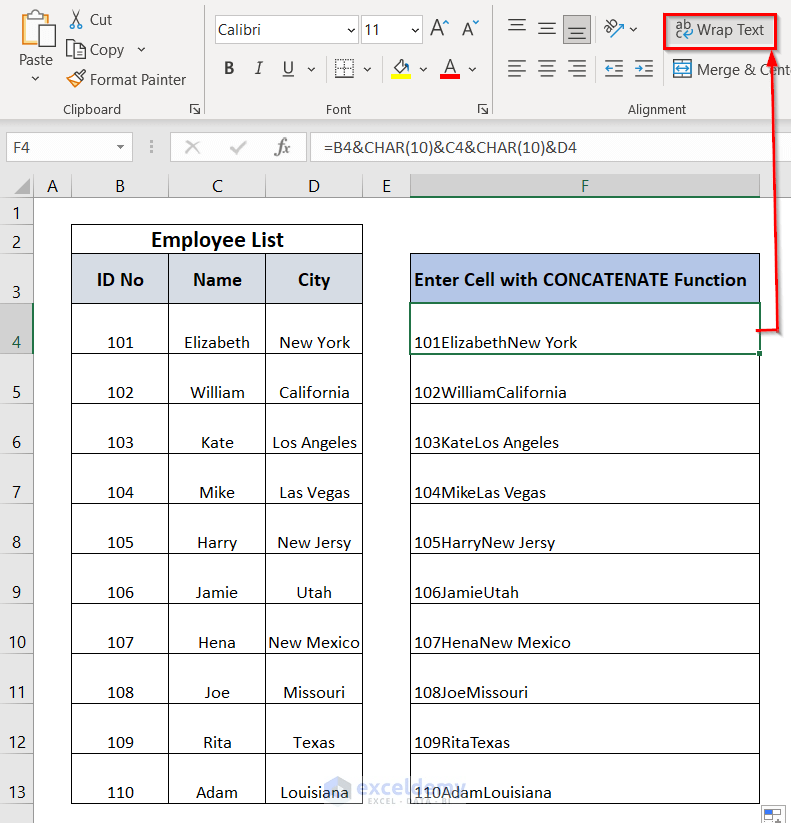Open the Clipboard dialog launcher

point(195,109)
